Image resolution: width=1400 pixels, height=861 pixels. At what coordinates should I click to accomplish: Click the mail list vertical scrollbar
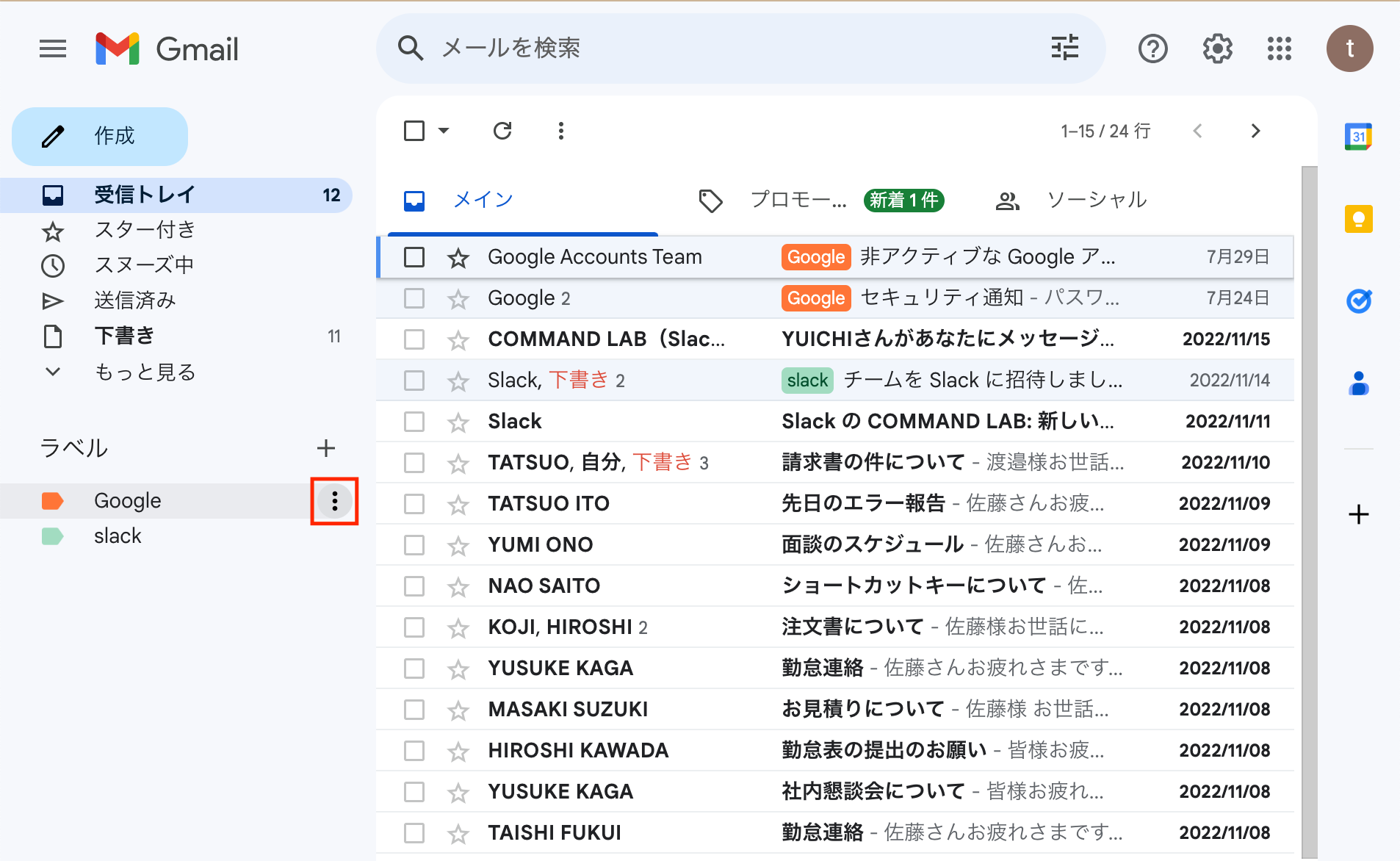pyautogui.click(x=1309, y=511)
